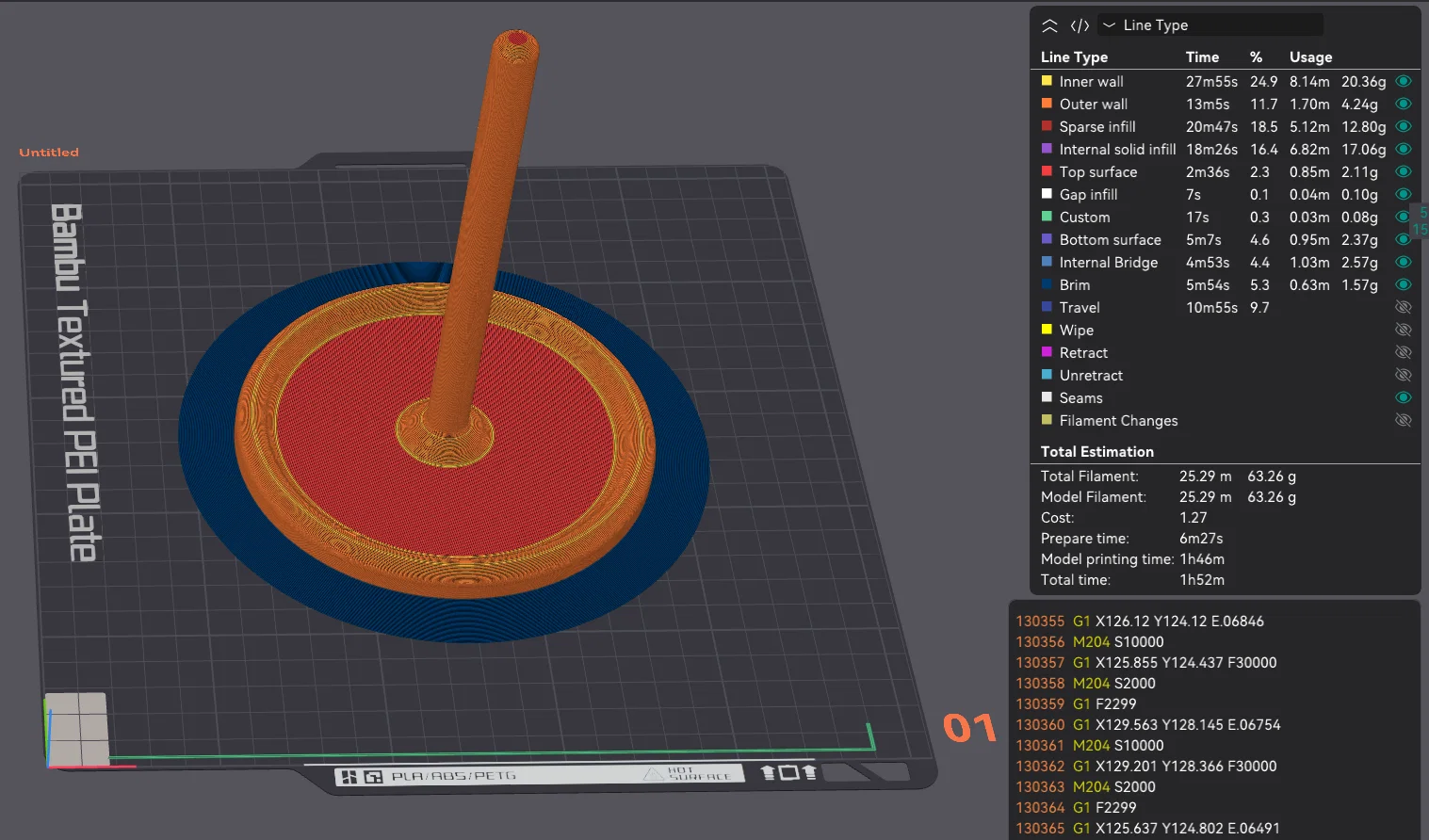Hide the Seams markers
Viewport: 1429px width, 840px height.
pos(1403,398)
